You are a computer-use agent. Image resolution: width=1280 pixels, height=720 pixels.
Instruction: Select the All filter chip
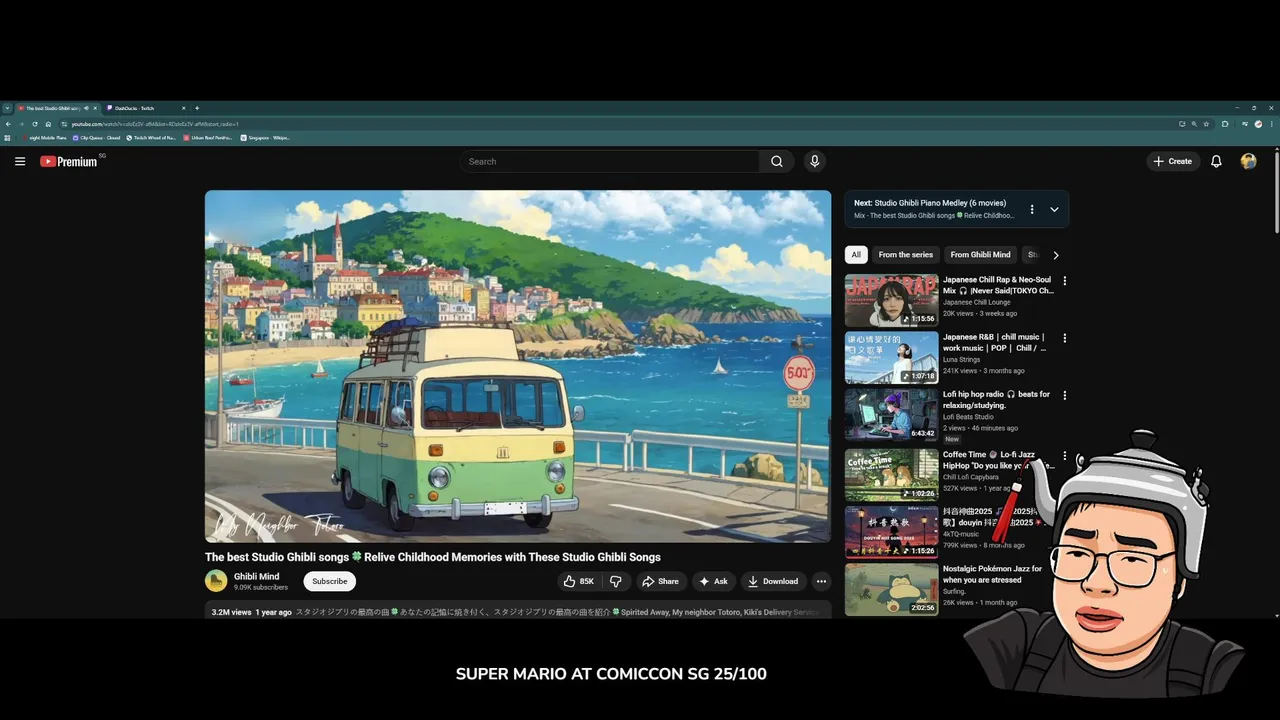tap(856, 255)
